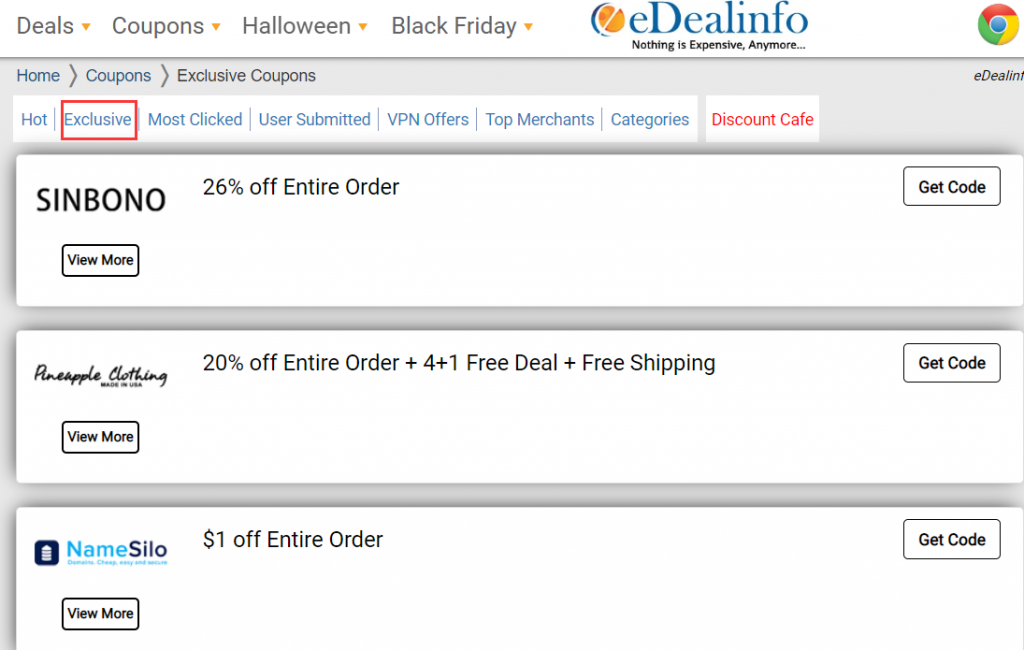
Task: Expand the Black Friday dropdown menu
Action: click(462, 26)
